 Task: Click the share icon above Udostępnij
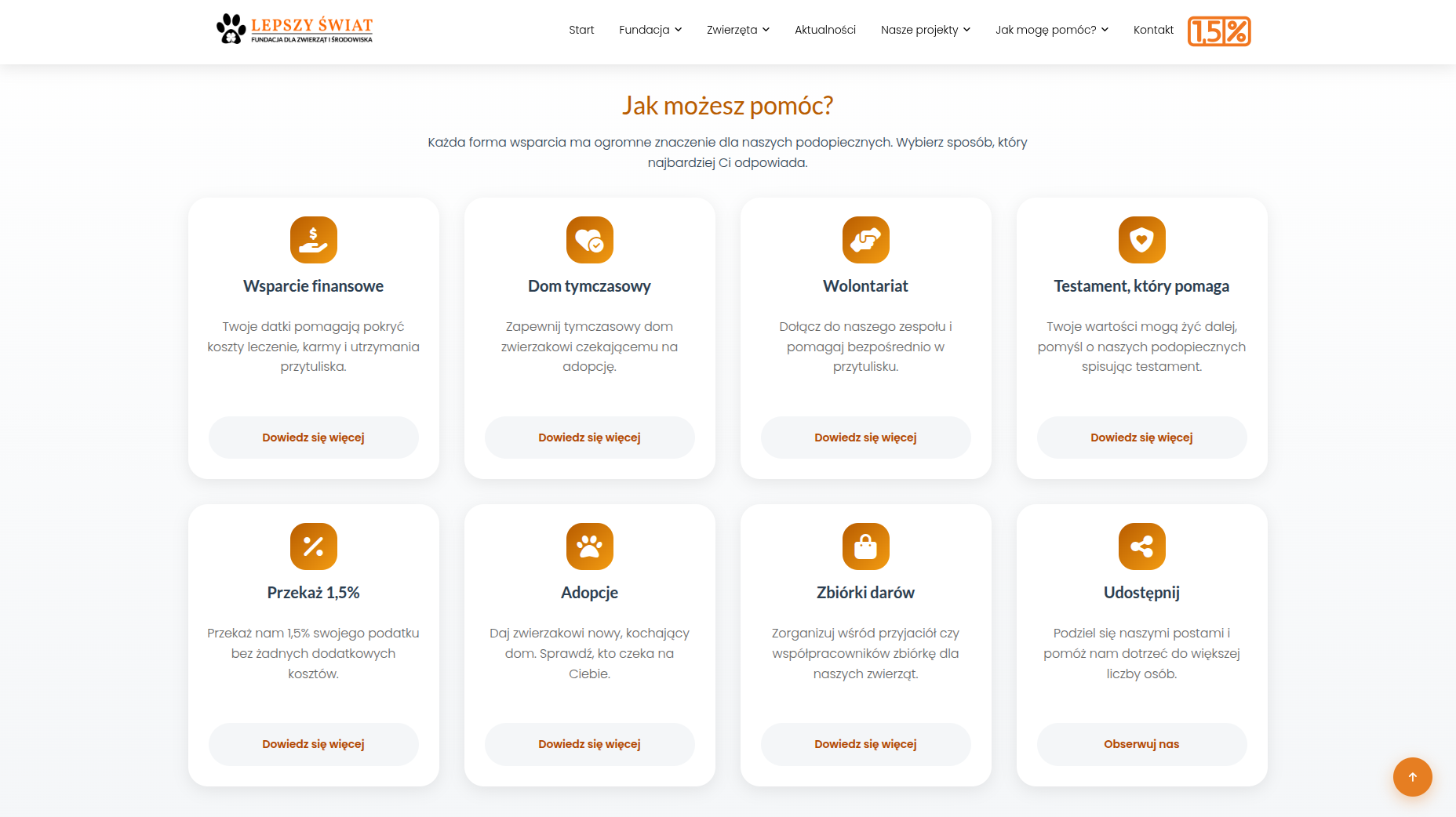pos(1141,546)
